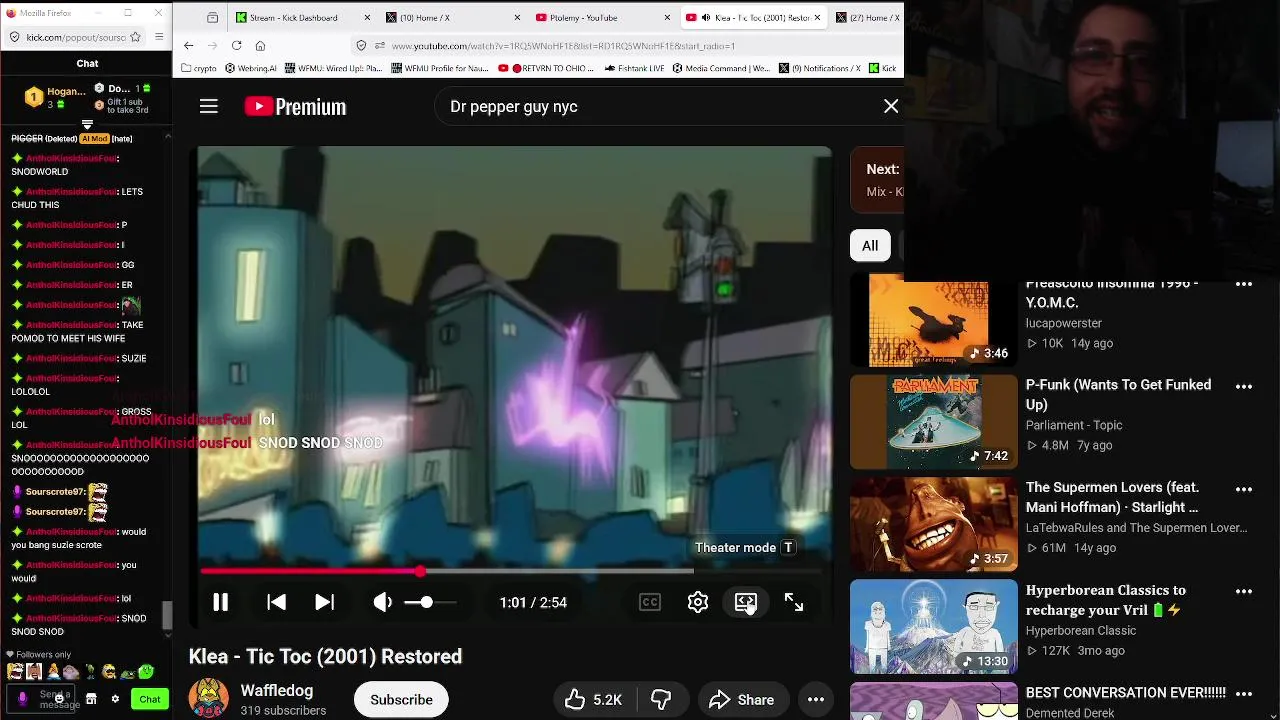This screenshot has width=1280, height=720.
Task: Dislike the video
Action: [x=661, y=700]
